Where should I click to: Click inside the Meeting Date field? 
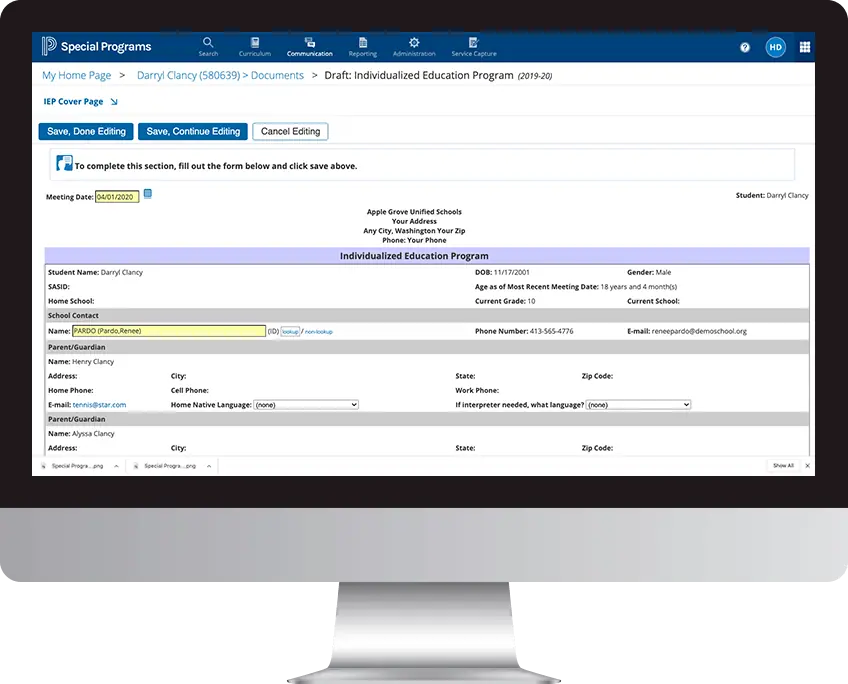pos(117,196)
